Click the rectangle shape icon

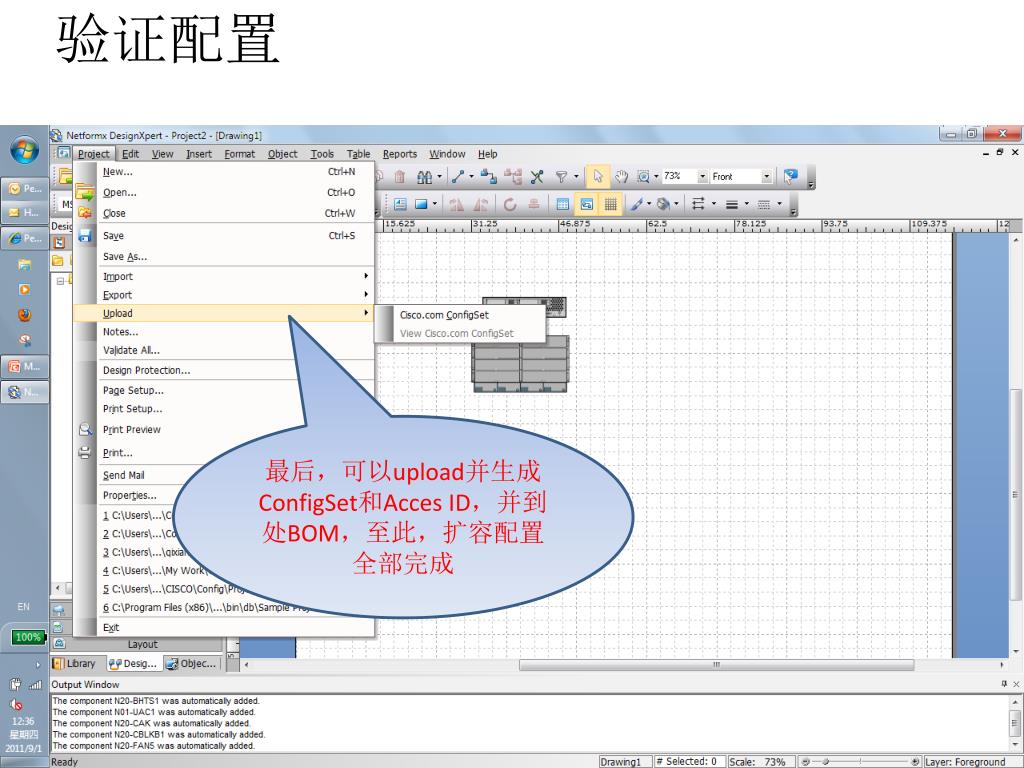[421, 204]
